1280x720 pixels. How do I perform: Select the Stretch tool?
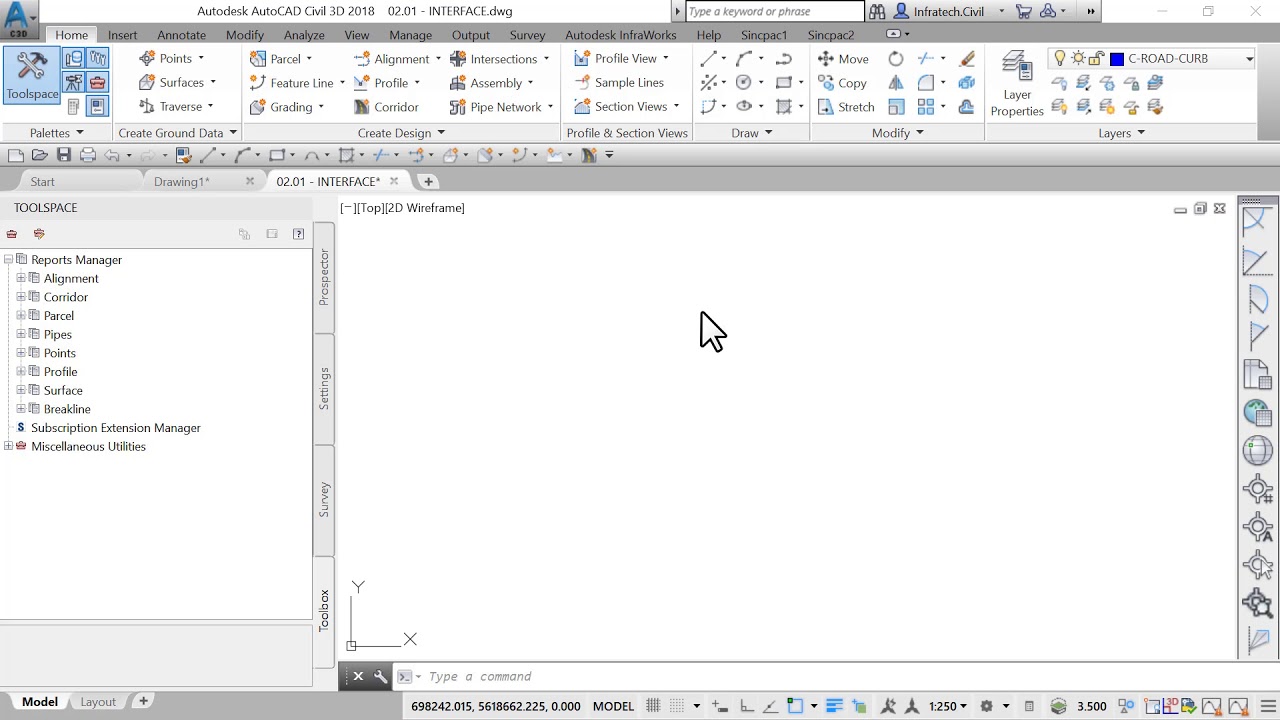tap(846, 107)
